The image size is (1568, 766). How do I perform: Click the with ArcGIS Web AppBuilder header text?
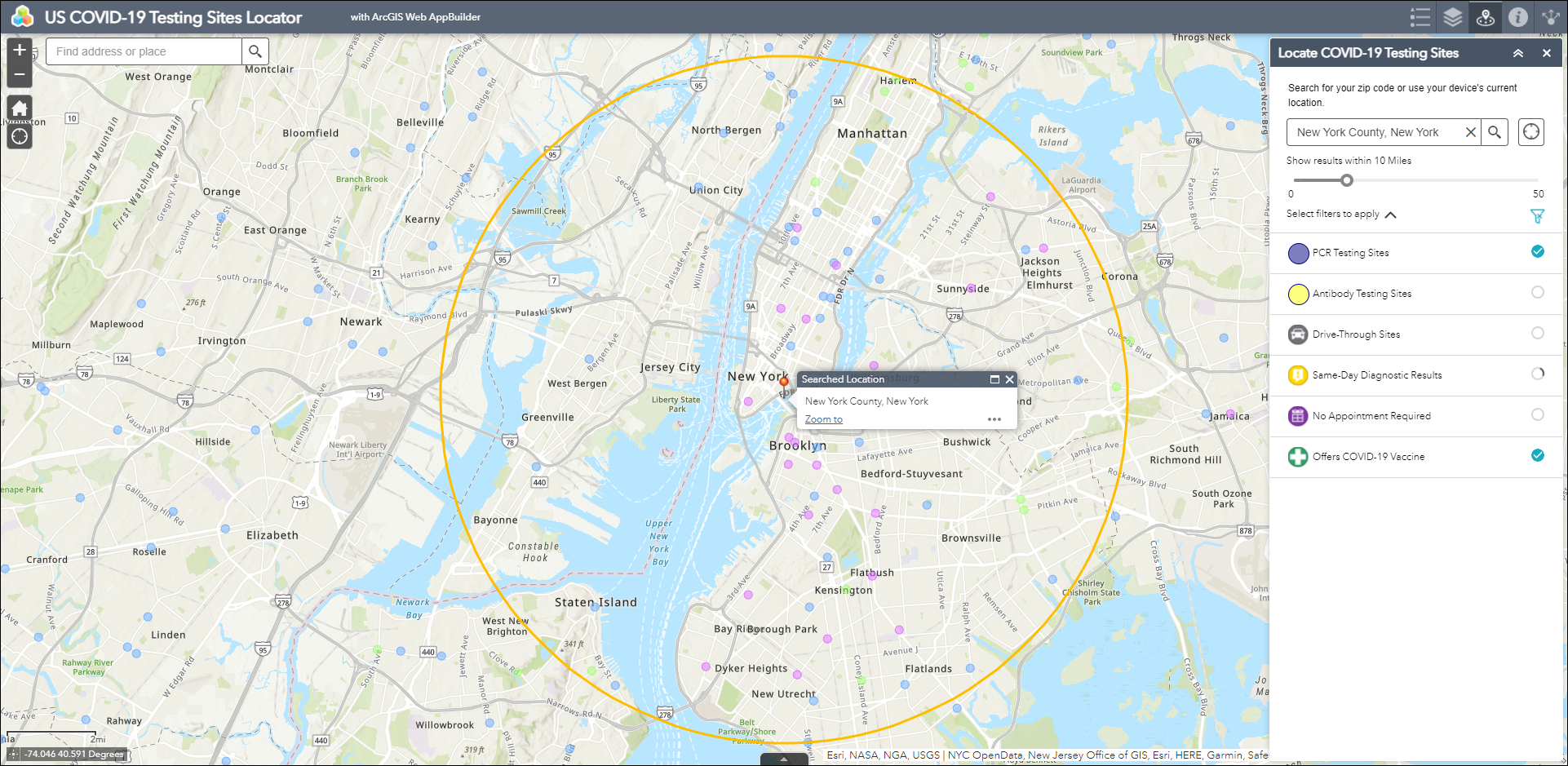pos(416,16)
